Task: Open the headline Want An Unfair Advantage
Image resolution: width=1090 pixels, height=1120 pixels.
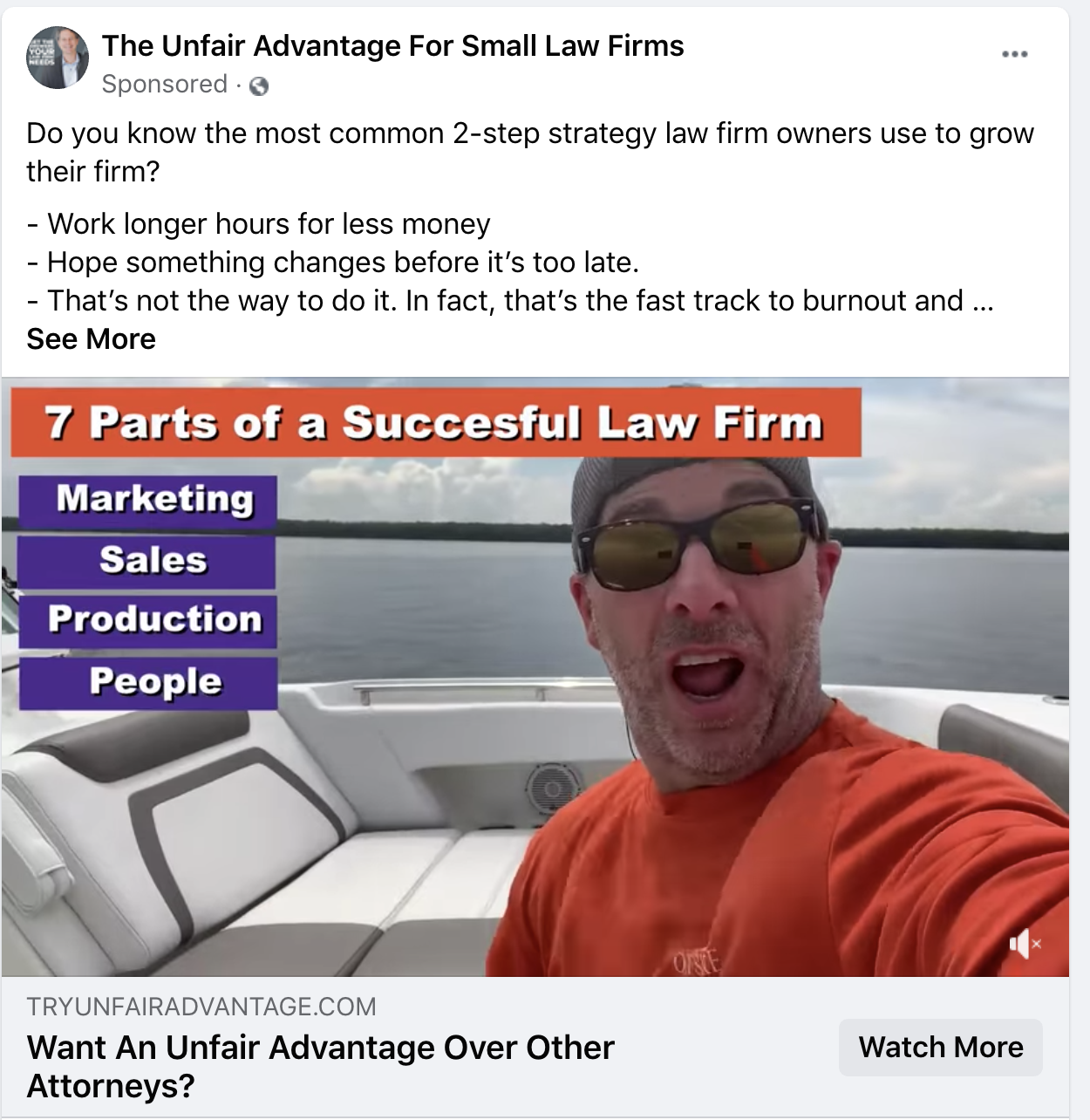Action: (321, 1066)
